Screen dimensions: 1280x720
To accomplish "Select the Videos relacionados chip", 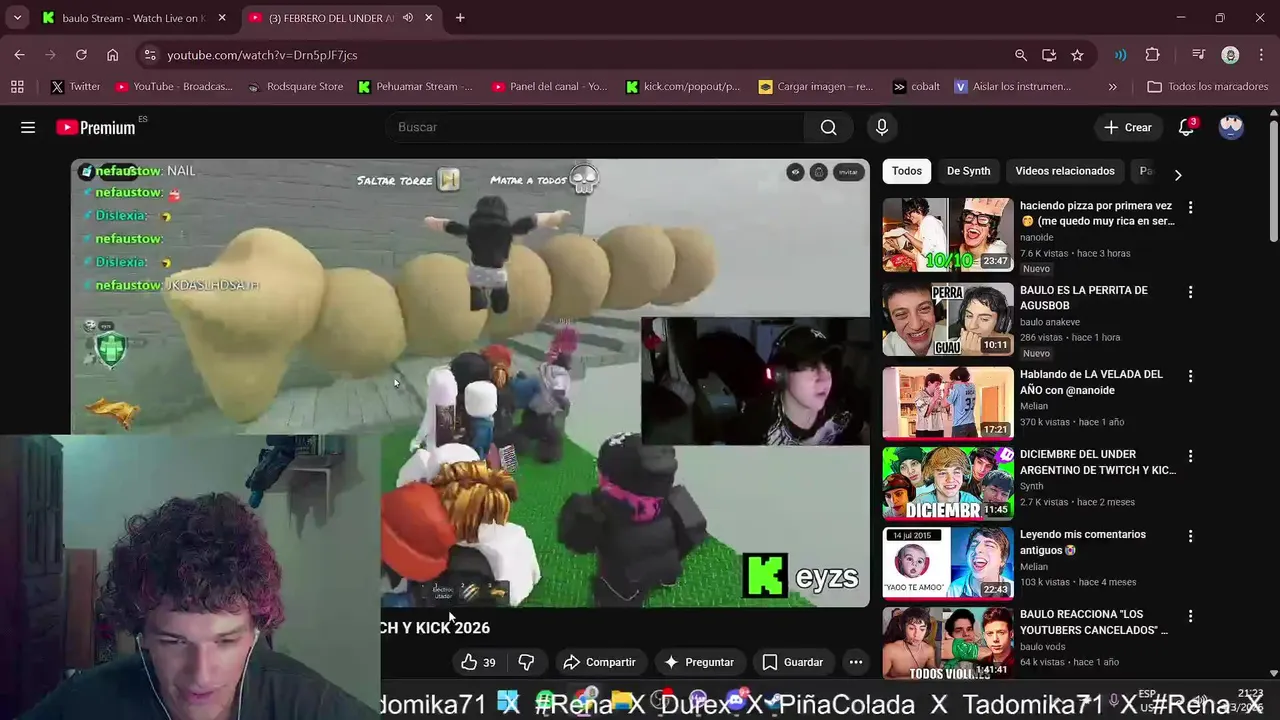I will point(1065,171).
